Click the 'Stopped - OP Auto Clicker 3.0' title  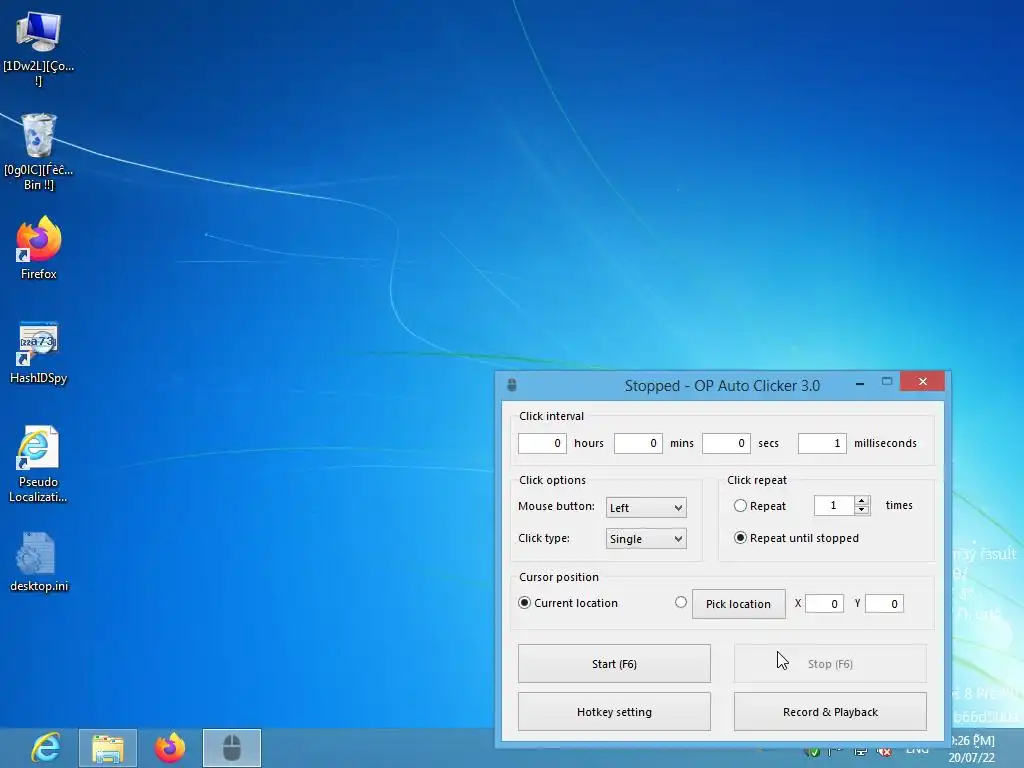click(x=722, y=385)
